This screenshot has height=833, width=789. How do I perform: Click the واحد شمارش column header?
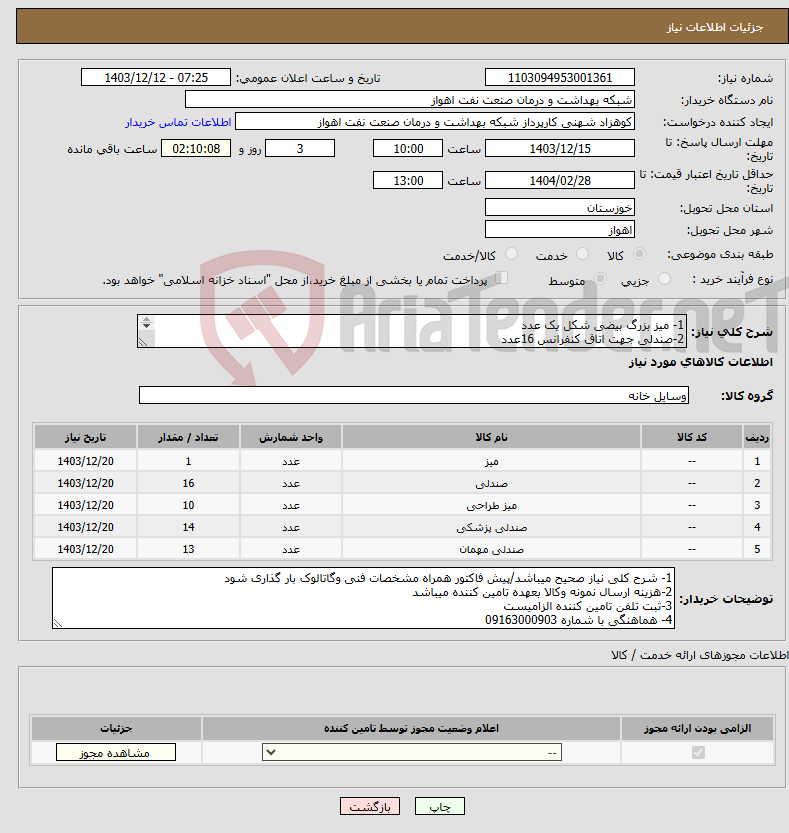[291, 437]
